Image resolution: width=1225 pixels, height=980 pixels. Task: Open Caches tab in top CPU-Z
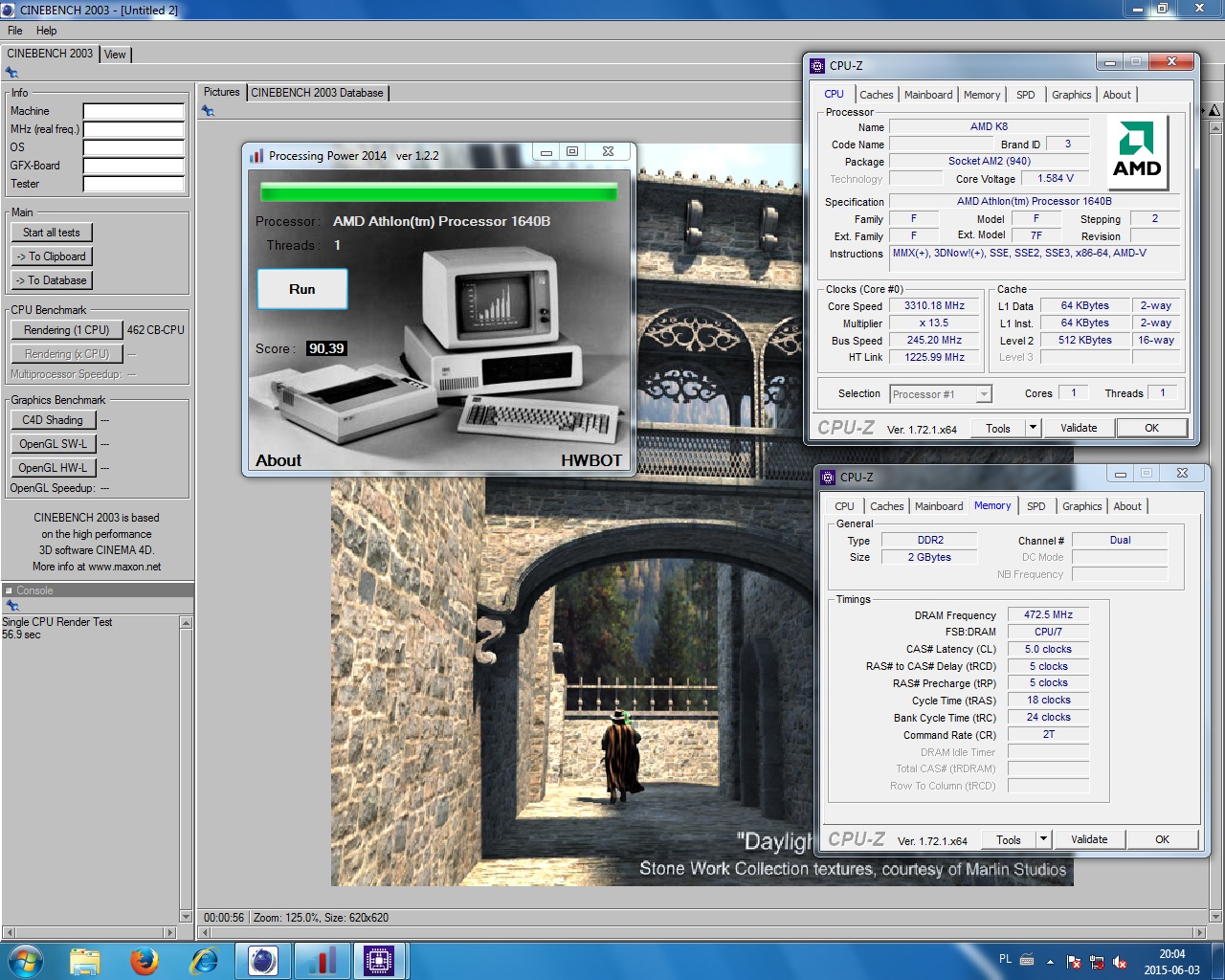(x=876, y=95)
